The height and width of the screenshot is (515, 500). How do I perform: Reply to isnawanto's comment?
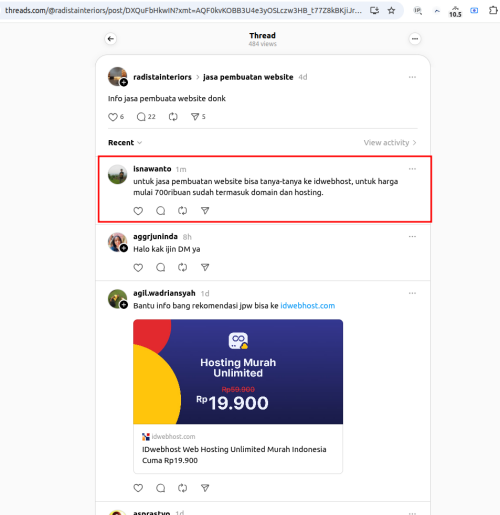click(161, 211)
